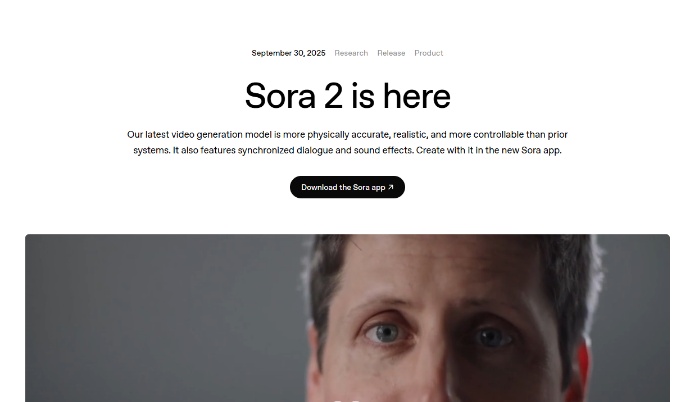
Task: Click the man's shadowed eye in video
Action: (492, 336)
